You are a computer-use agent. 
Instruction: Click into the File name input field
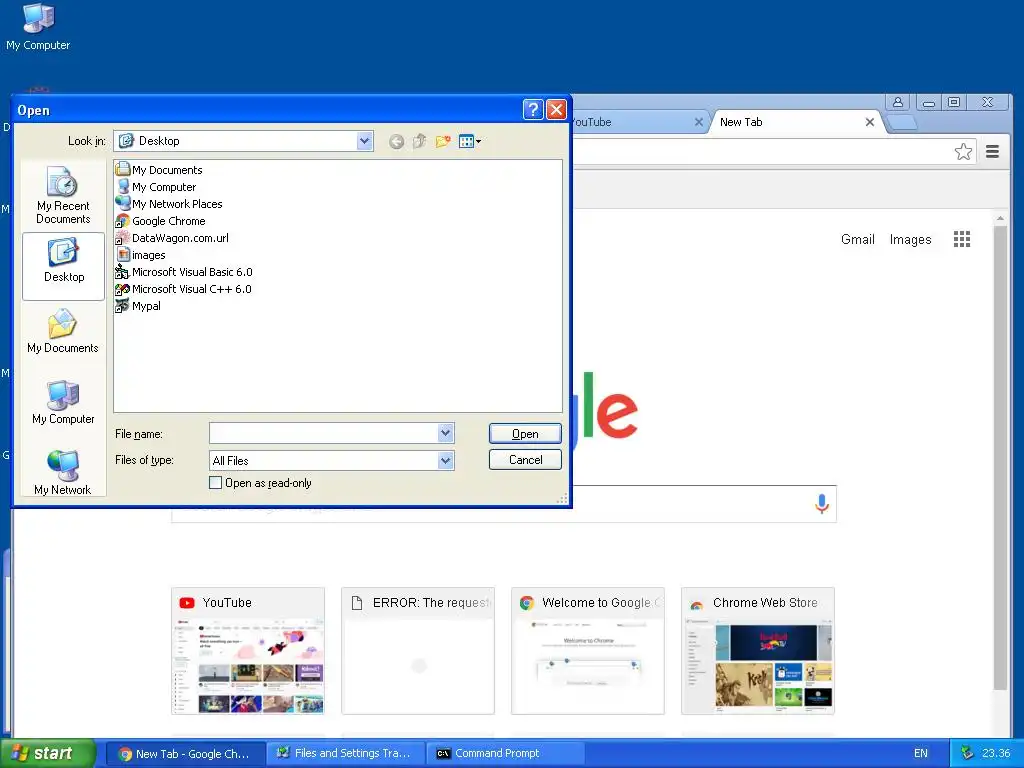(324, 433)
